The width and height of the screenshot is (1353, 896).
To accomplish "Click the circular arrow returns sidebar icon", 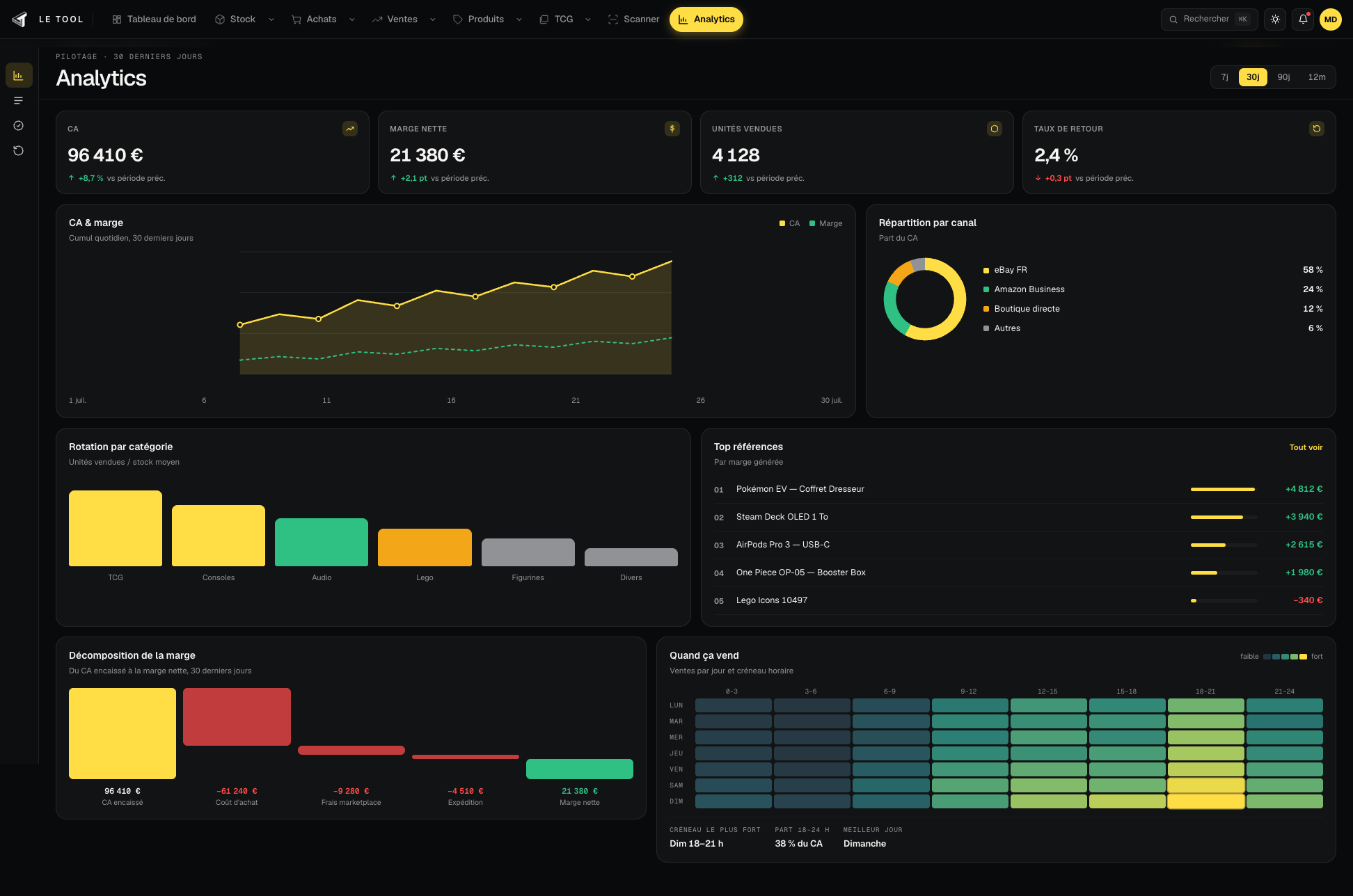I will point(19,151).
